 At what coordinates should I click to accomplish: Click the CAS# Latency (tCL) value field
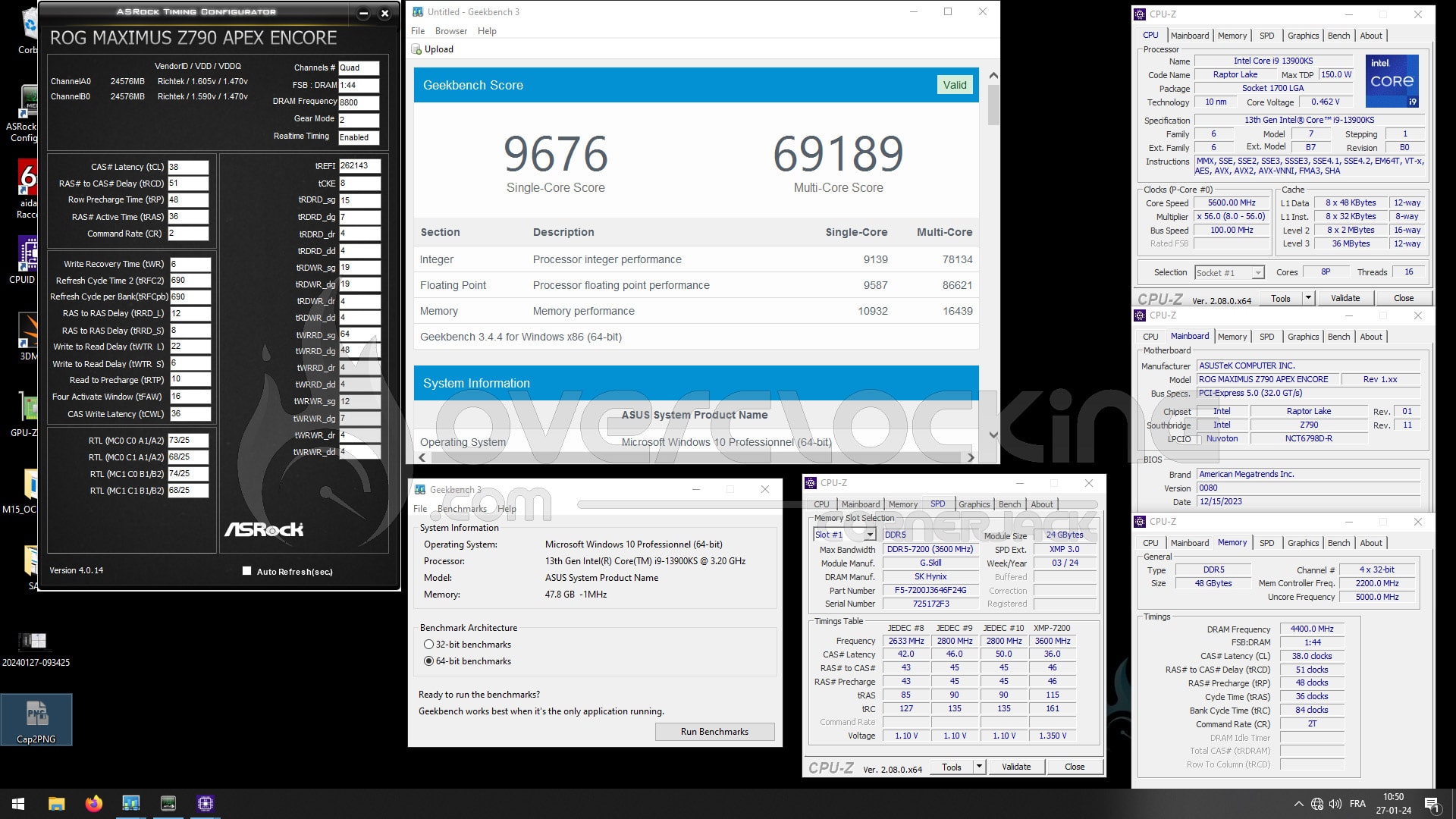tap(187, 167)
